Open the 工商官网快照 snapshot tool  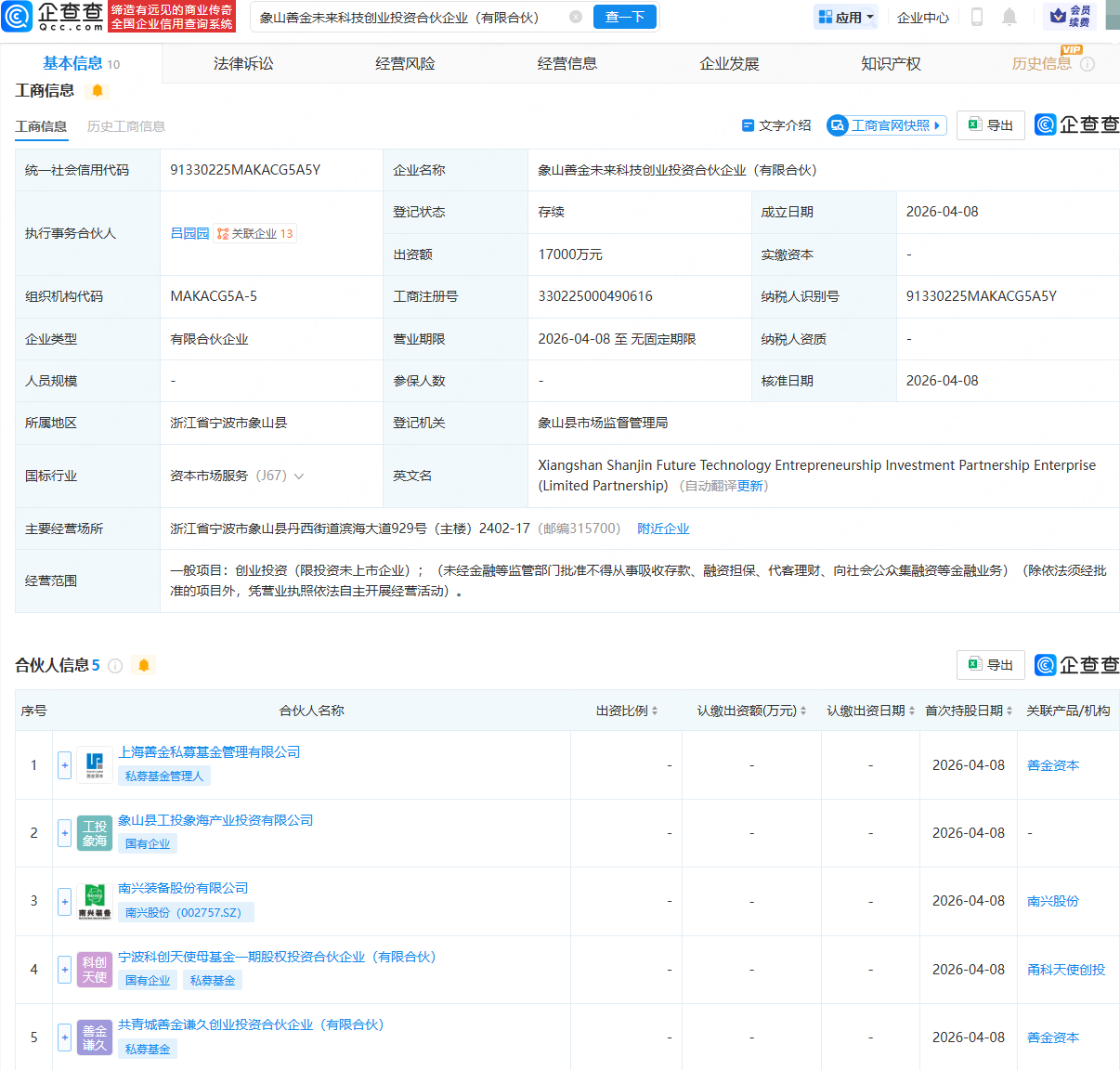pos(886,124)
